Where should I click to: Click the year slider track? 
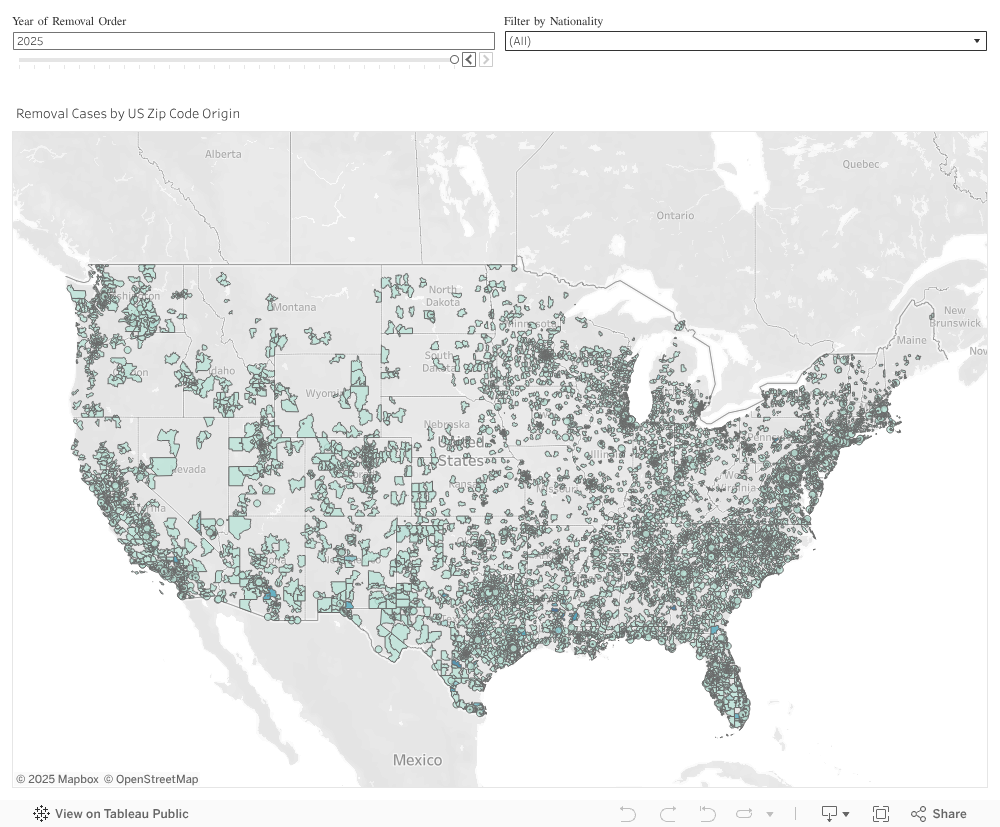tap(236, 60)
